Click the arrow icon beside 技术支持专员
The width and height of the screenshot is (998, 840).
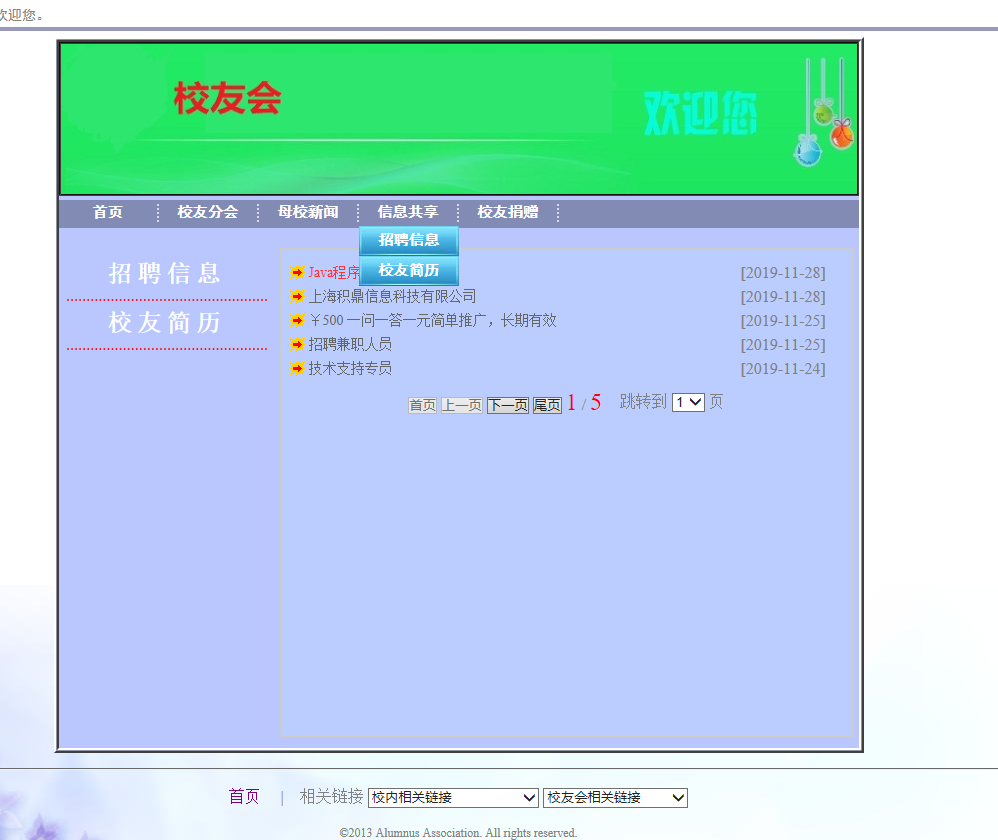(297, 368)
